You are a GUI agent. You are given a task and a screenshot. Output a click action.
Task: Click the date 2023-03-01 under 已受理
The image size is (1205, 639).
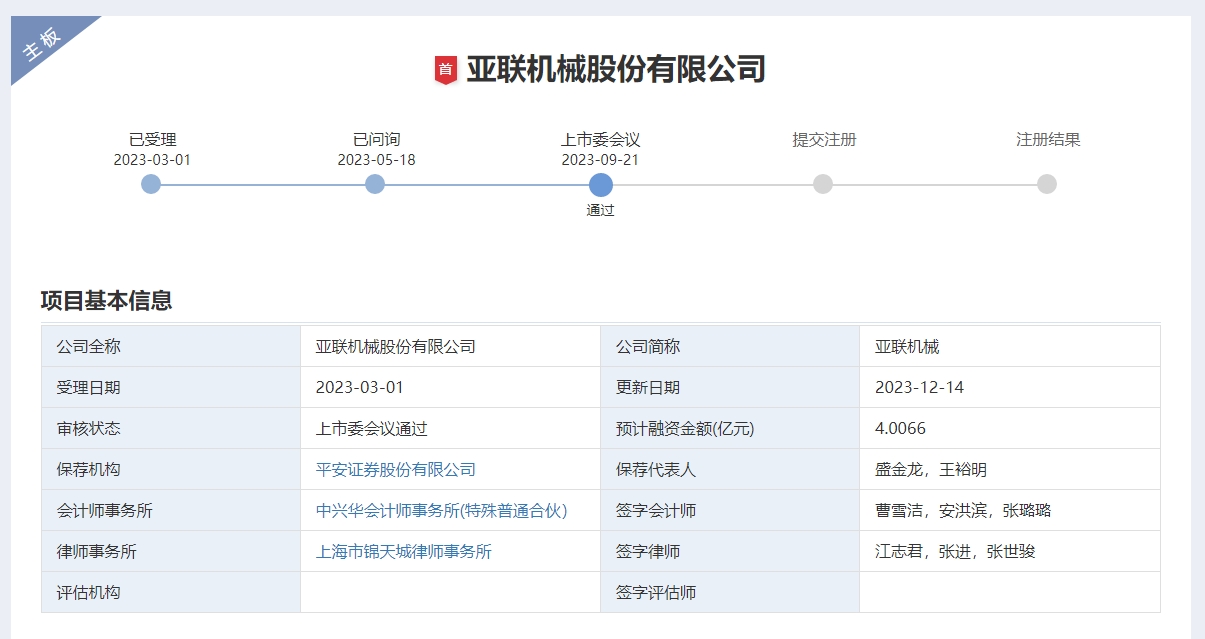[152, 160]
